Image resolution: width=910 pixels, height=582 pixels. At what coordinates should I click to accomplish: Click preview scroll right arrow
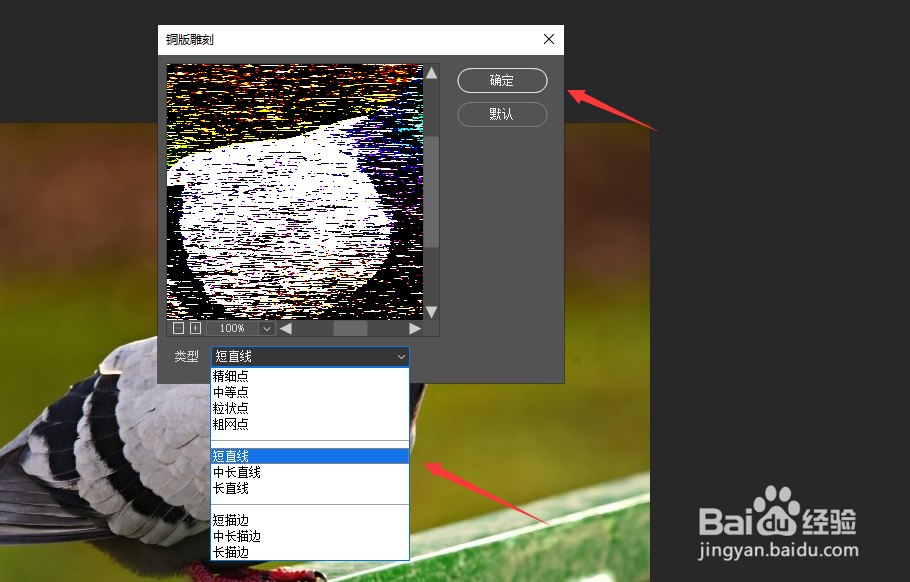point(414,328)
